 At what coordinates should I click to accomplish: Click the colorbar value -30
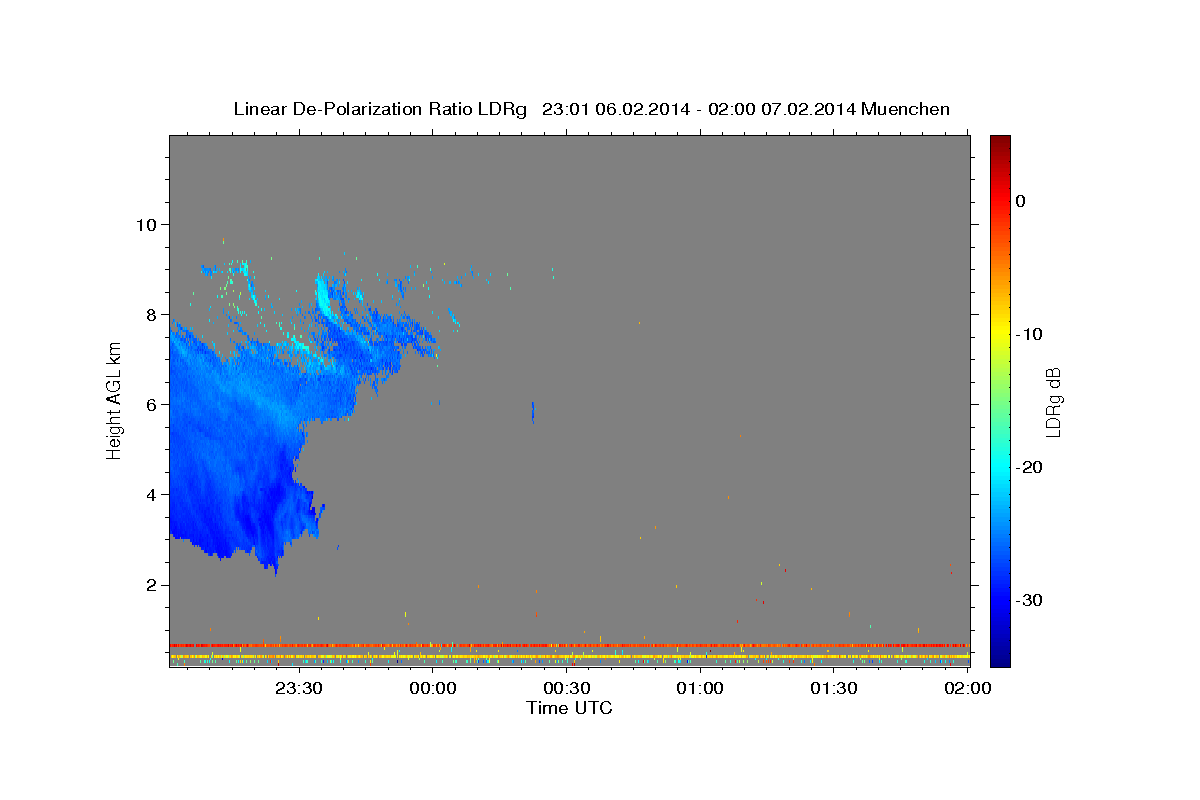tap(1029, 600)
